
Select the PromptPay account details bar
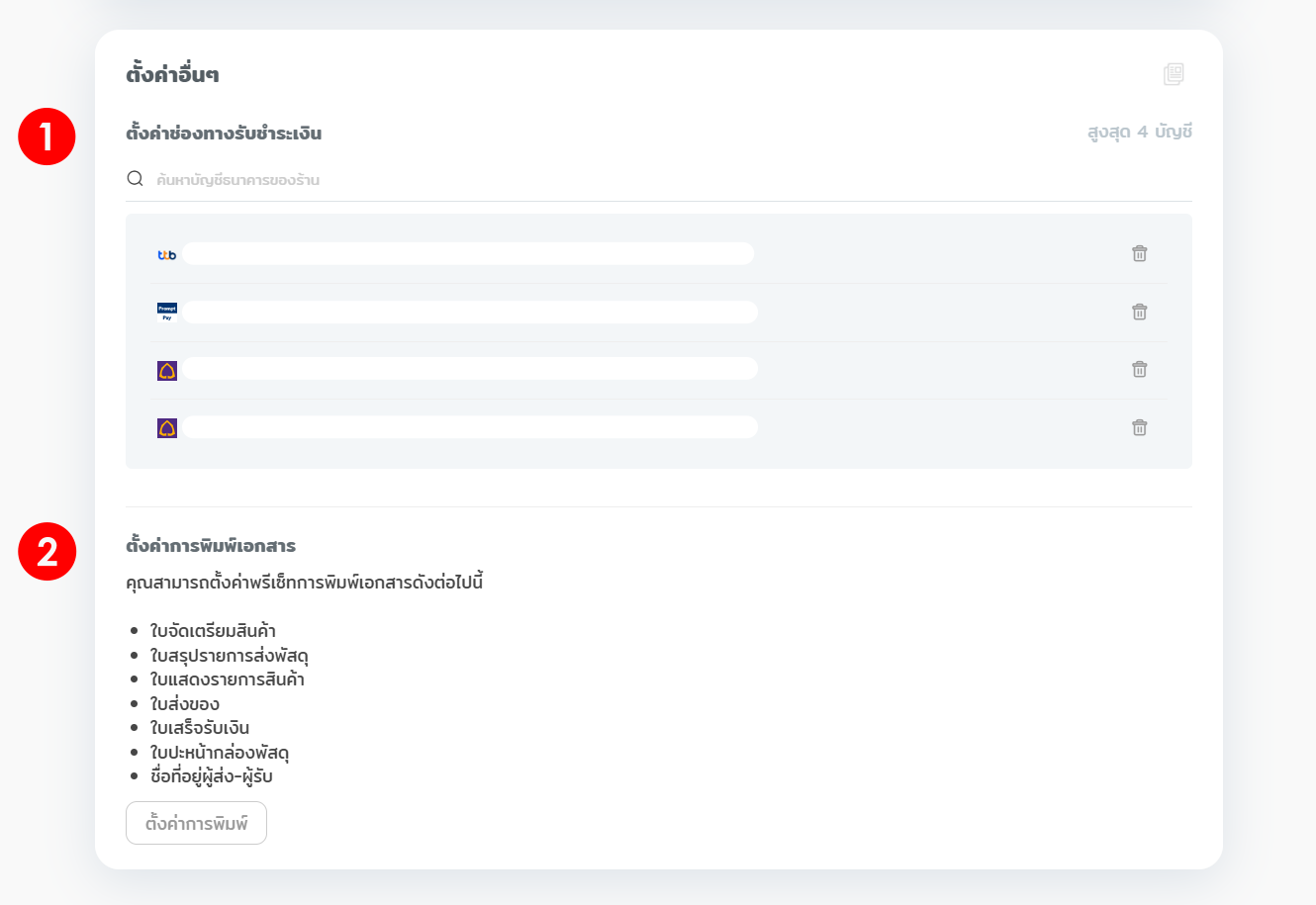(x=470, y=313)
